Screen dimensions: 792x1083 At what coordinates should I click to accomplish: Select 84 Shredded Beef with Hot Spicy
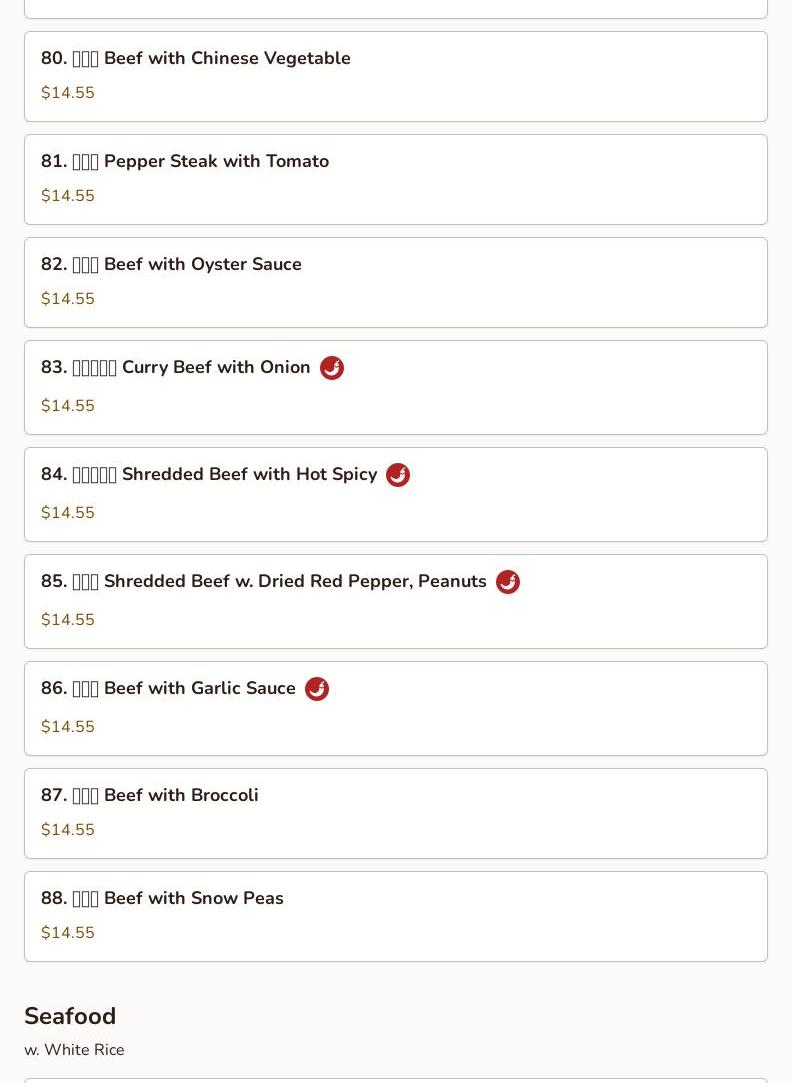396,495
